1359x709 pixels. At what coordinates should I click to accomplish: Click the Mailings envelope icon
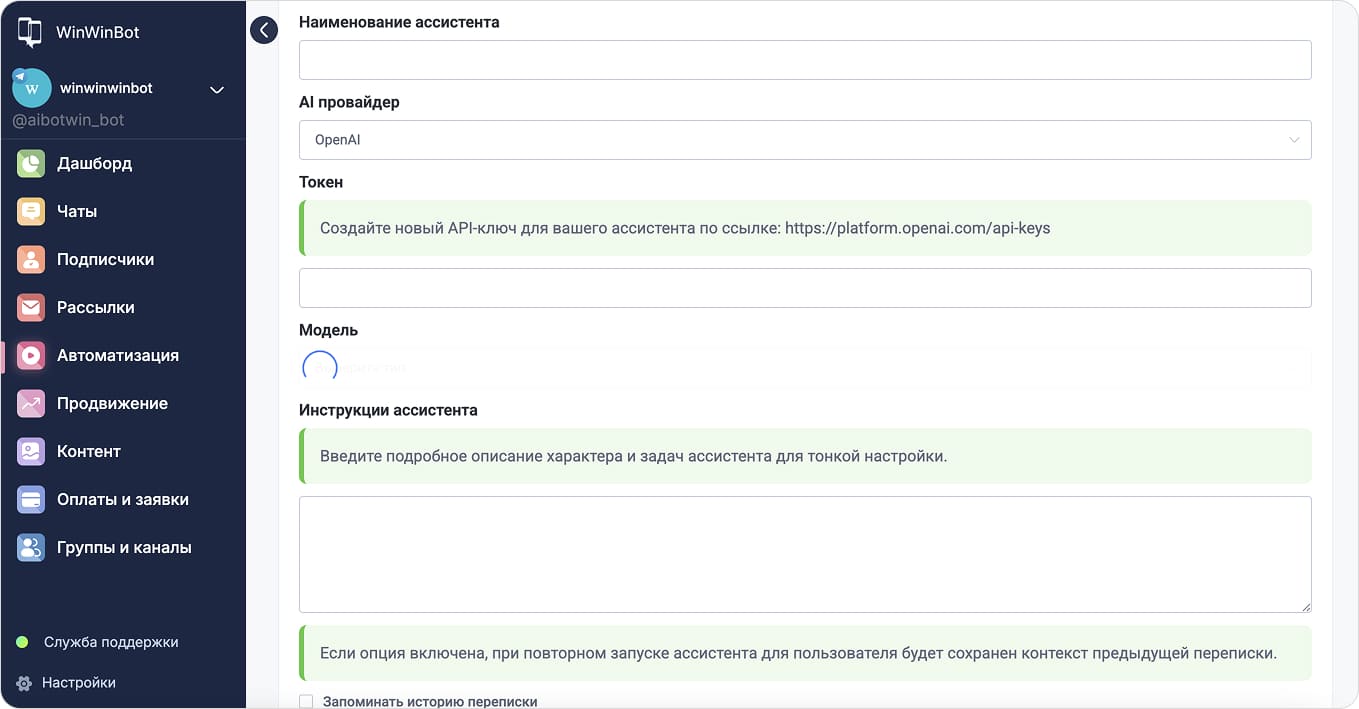coord(31,307)
